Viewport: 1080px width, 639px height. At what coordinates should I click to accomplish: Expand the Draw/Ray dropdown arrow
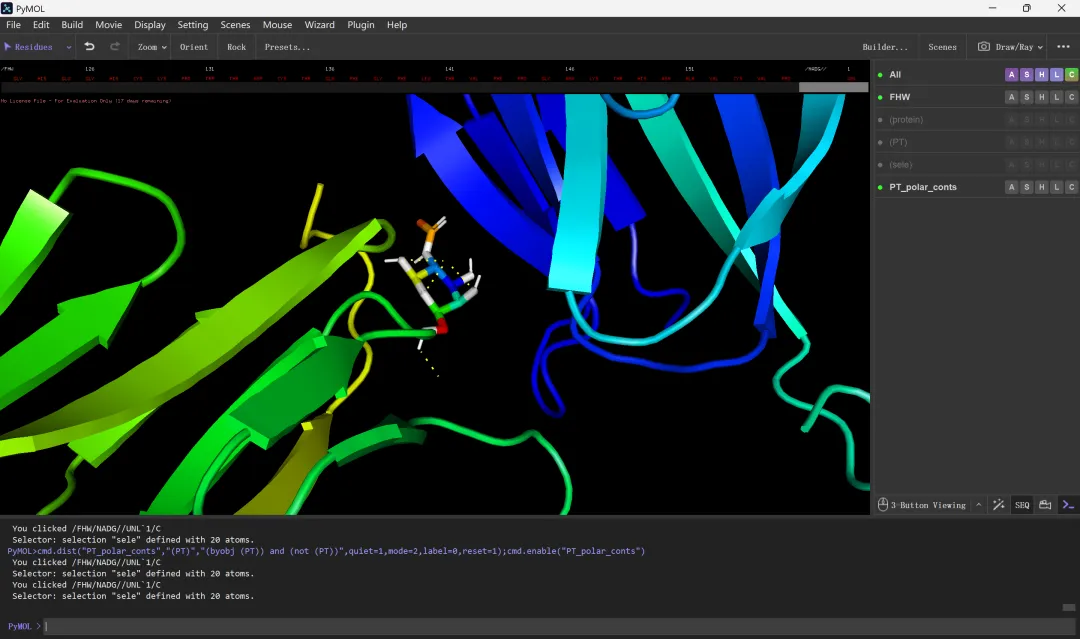pos(1040,48)
